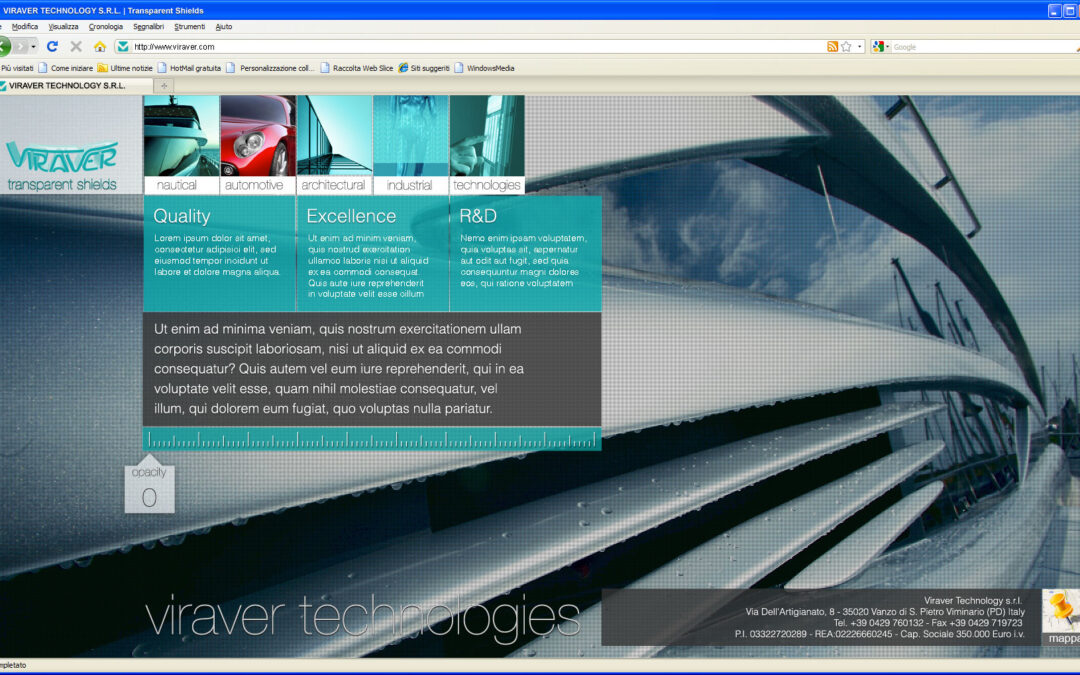The image size is (1080, 675).
Task: Open the automotive red car thumbnail
Action: click(258, 136)
